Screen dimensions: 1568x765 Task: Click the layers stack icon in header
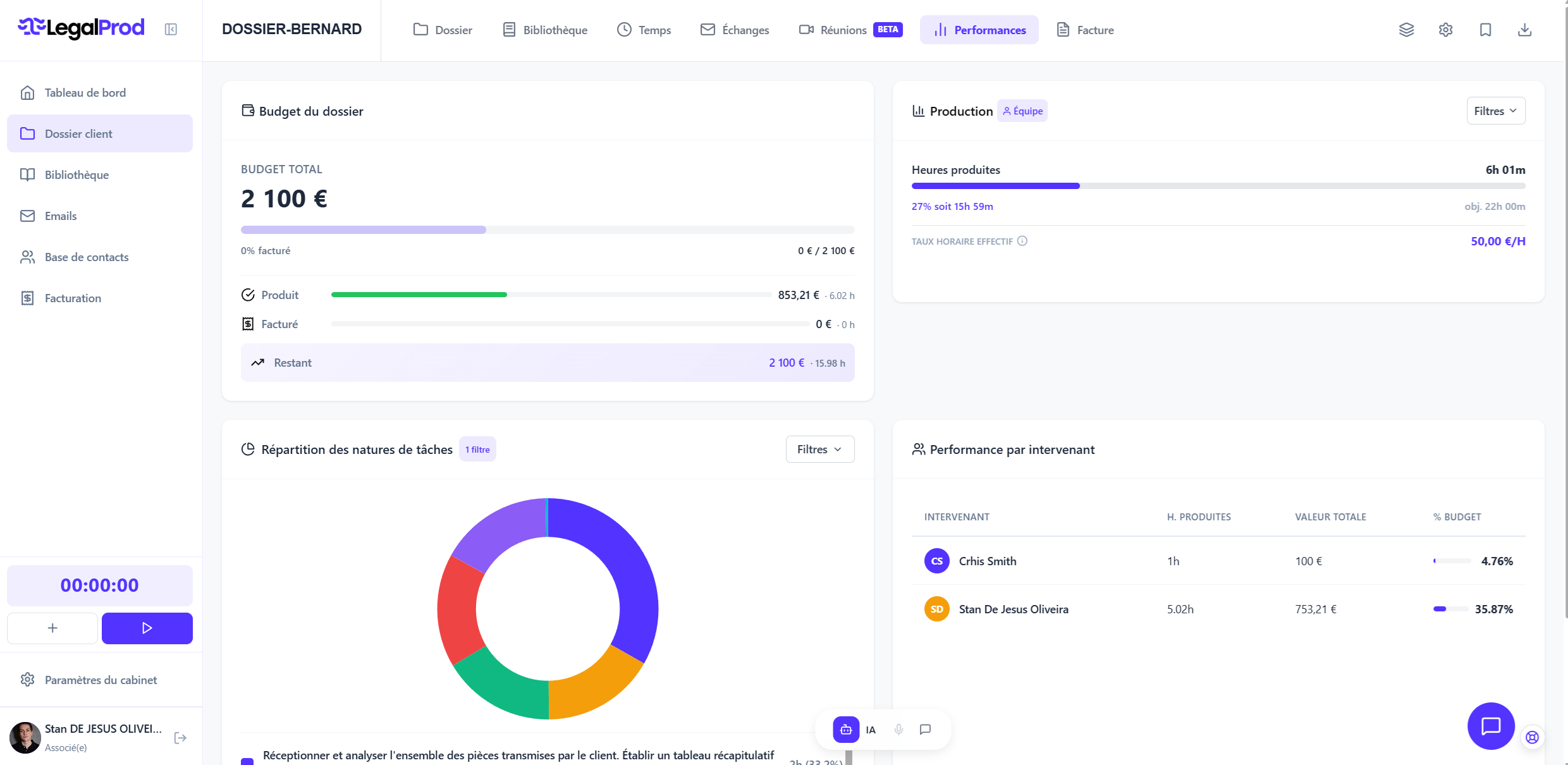click(1406, 30)
